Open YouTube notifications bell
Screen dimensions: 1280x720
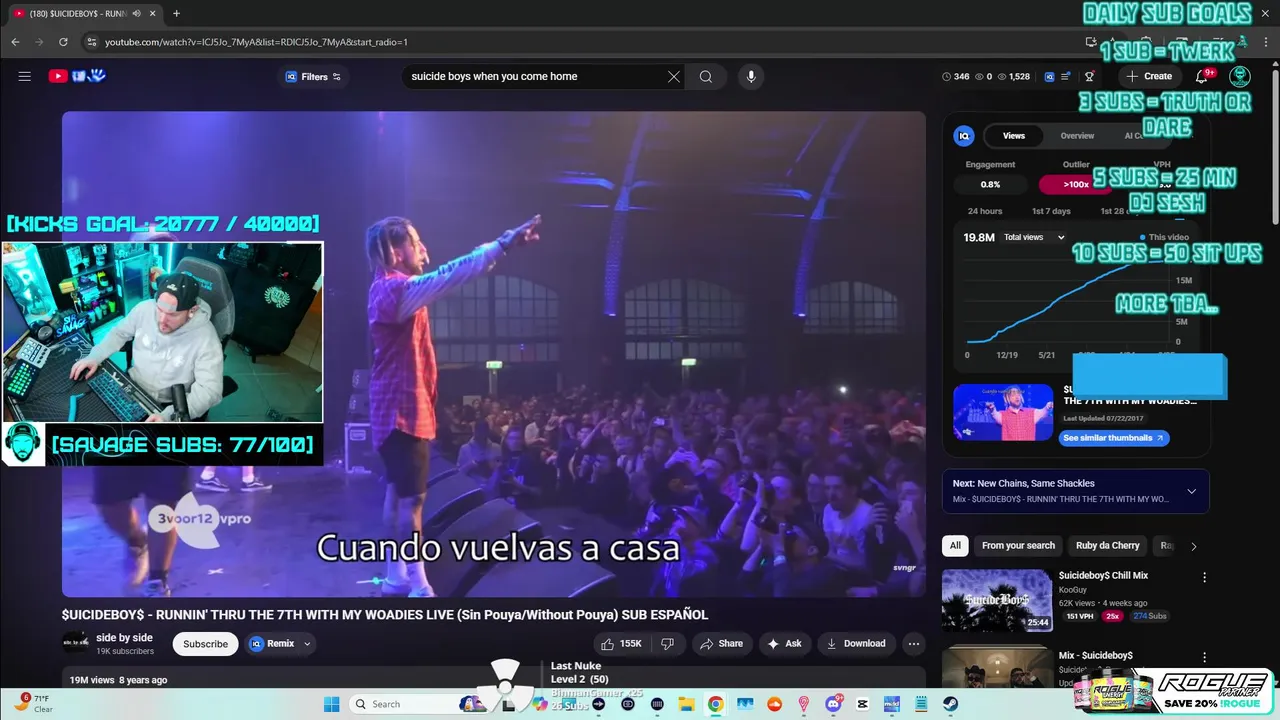point(1202,76)
